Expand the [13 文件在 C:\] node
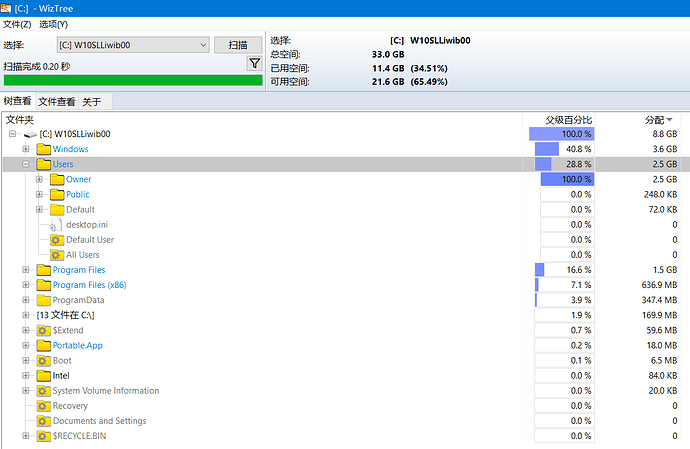Screen dimensions: 690x449 (26, 315)
